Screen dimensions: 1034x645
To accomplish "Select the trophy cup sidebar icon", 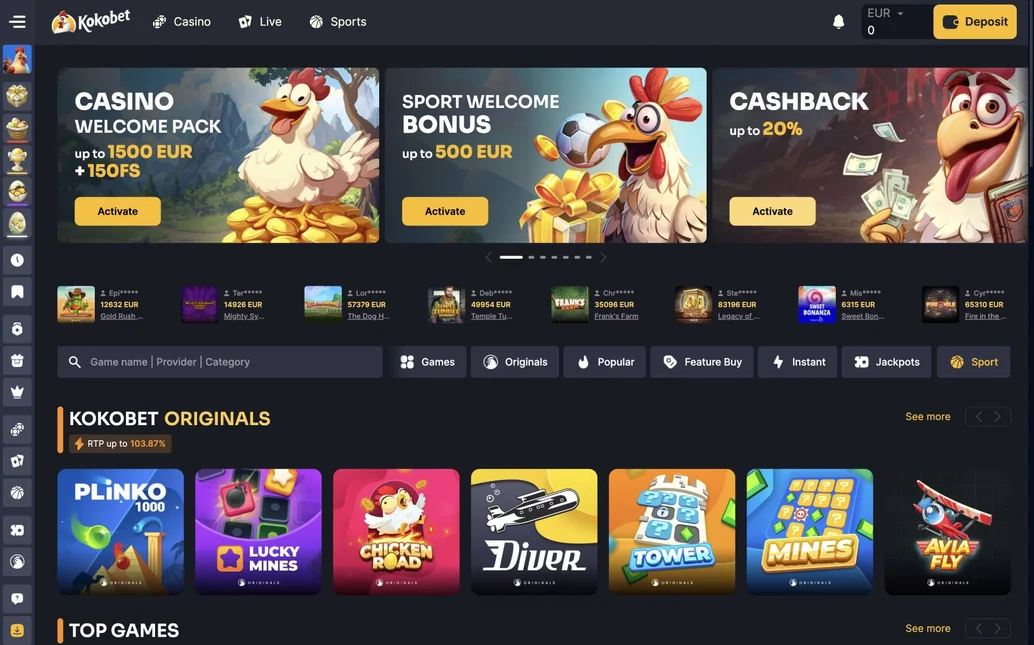I will (x=17, y=159).
